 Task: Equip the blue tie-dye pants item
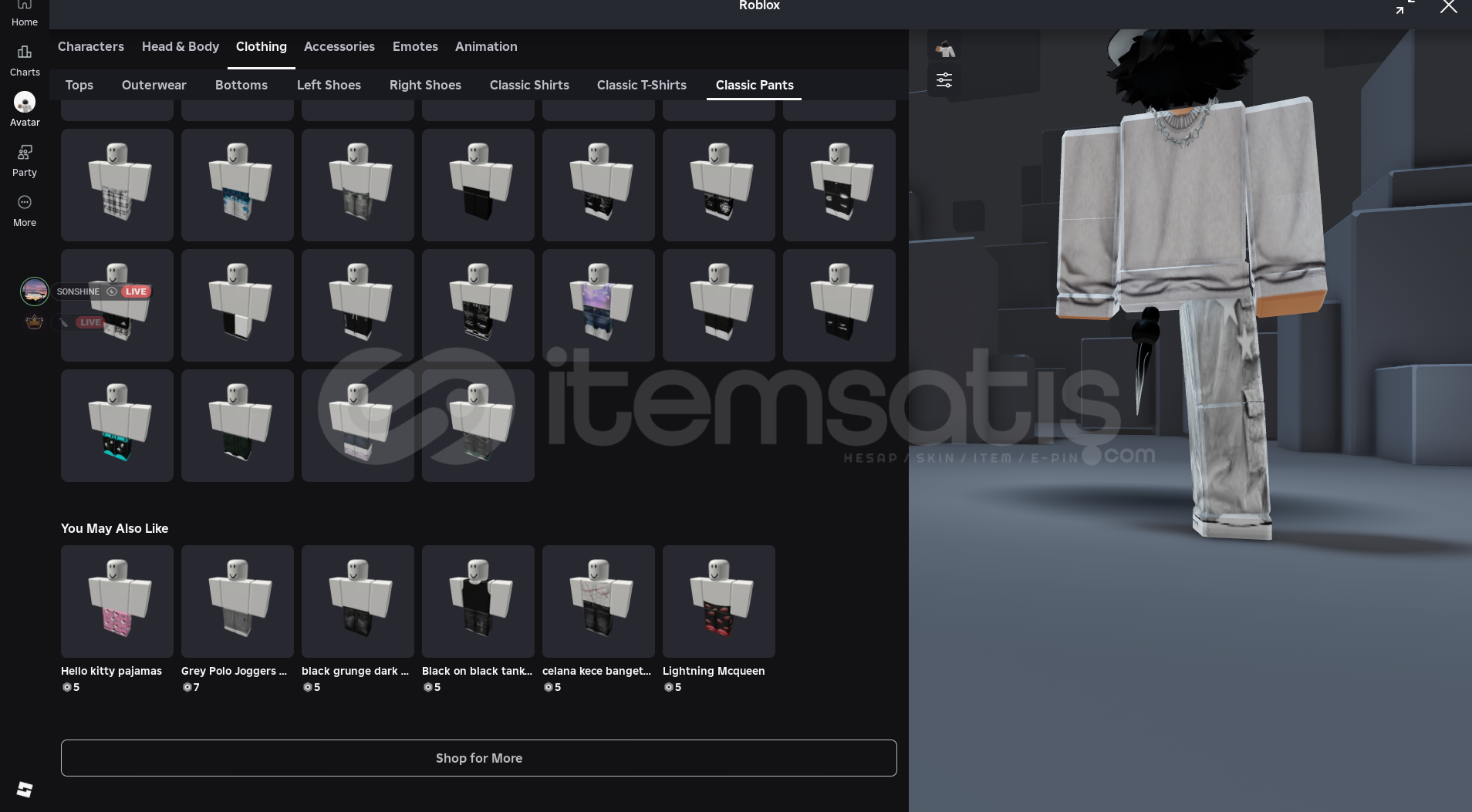pyautogui.click(x=238, y=185)
